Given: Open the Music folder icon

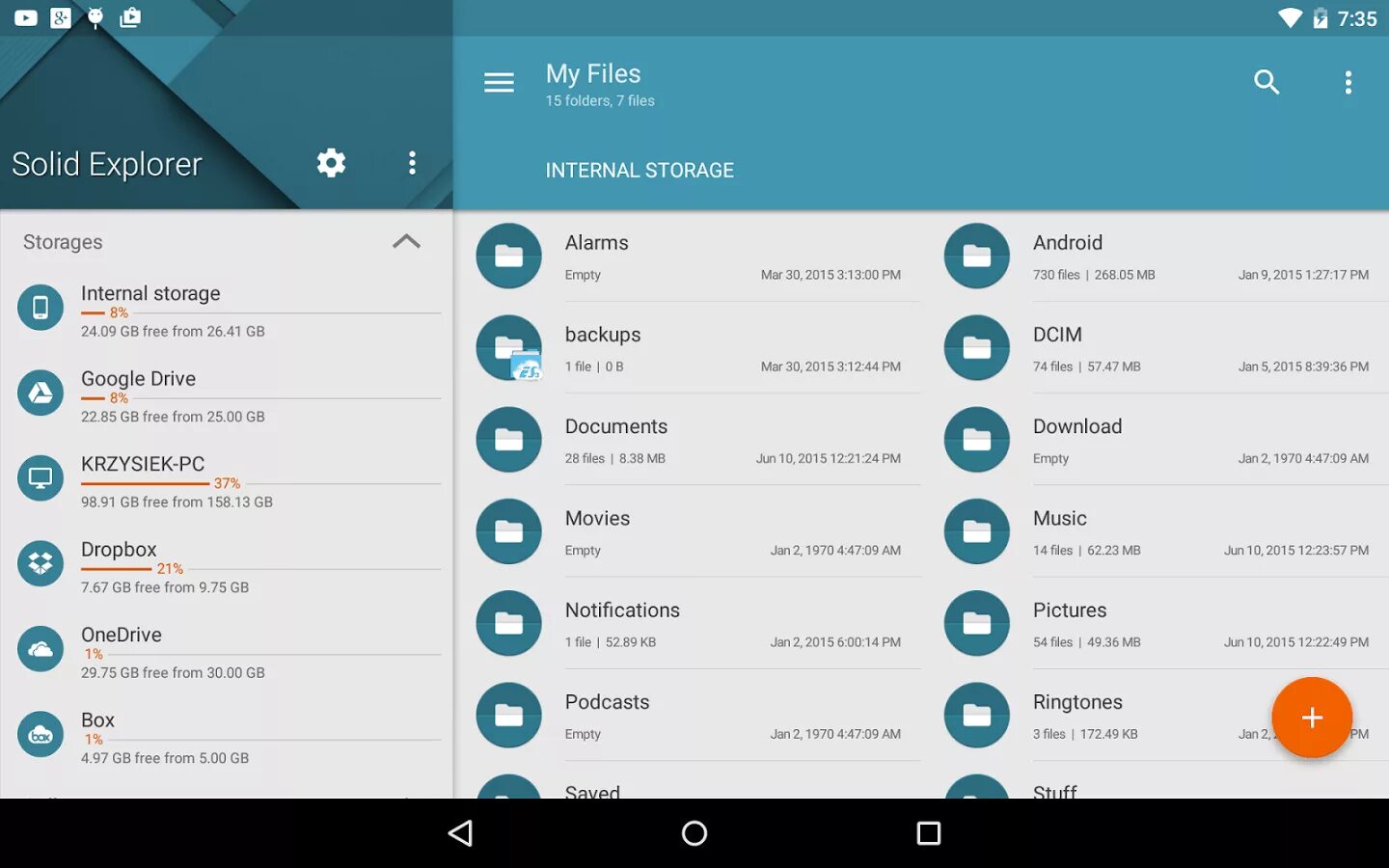Looking at the screenshot, I should tap(977, 531).
